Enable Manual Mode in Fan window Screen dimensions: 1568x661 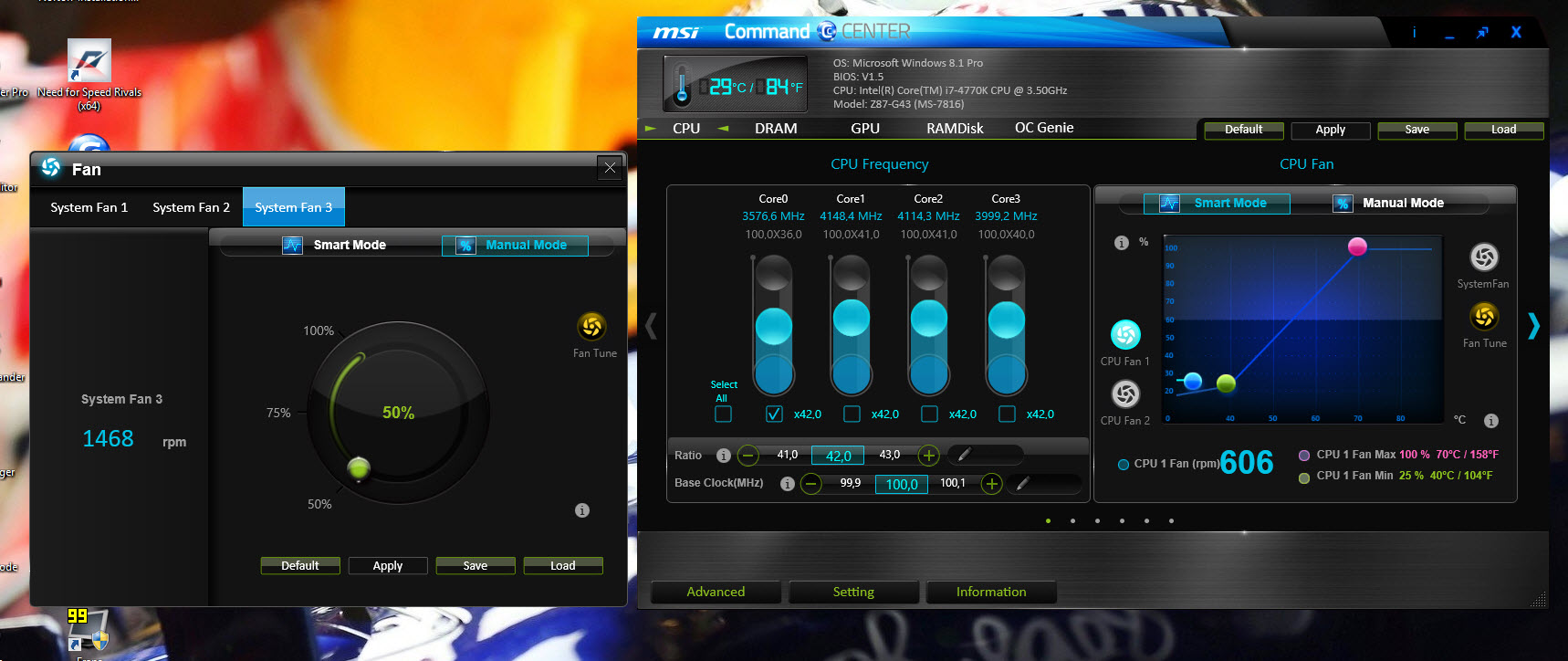click(515, 245)
